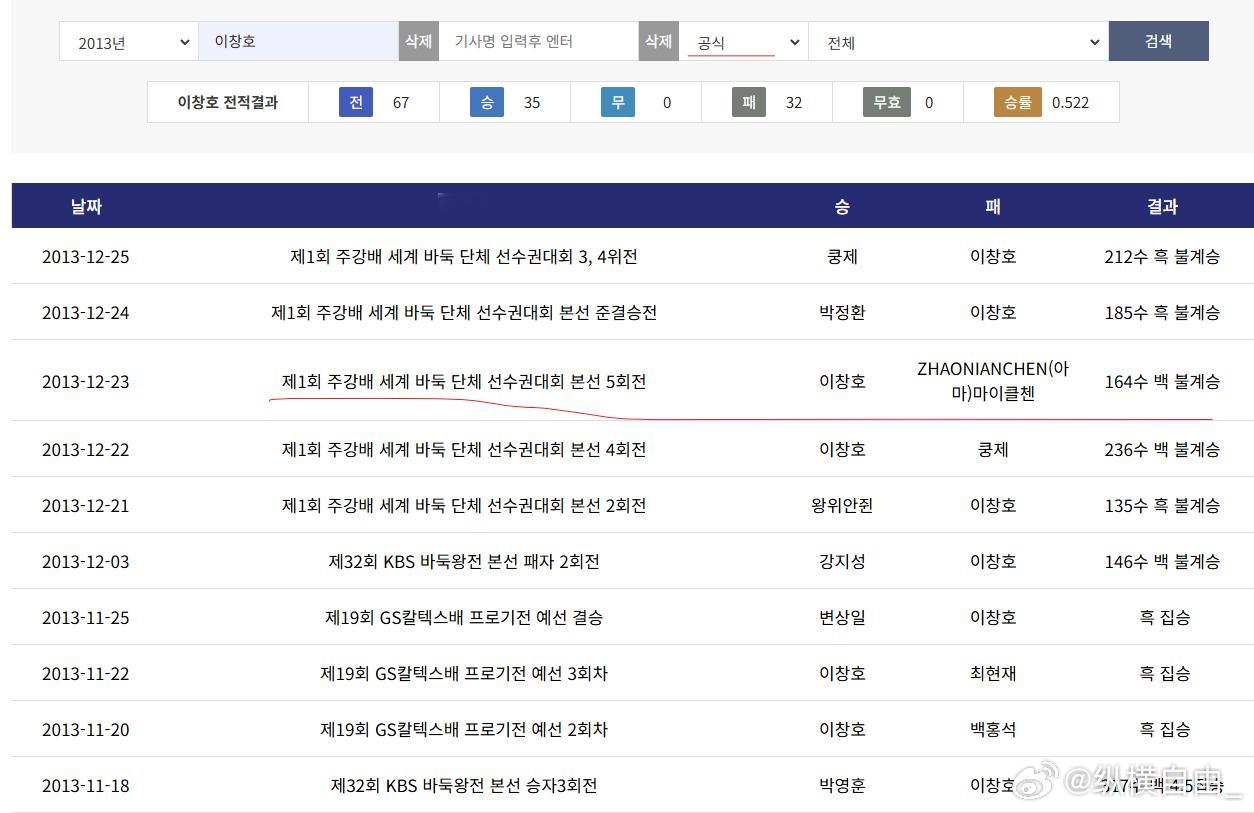This screenshot has height=813, width=1254.
Task: Click the 기사명 입력후 엔터 input field
Action: 539,42
